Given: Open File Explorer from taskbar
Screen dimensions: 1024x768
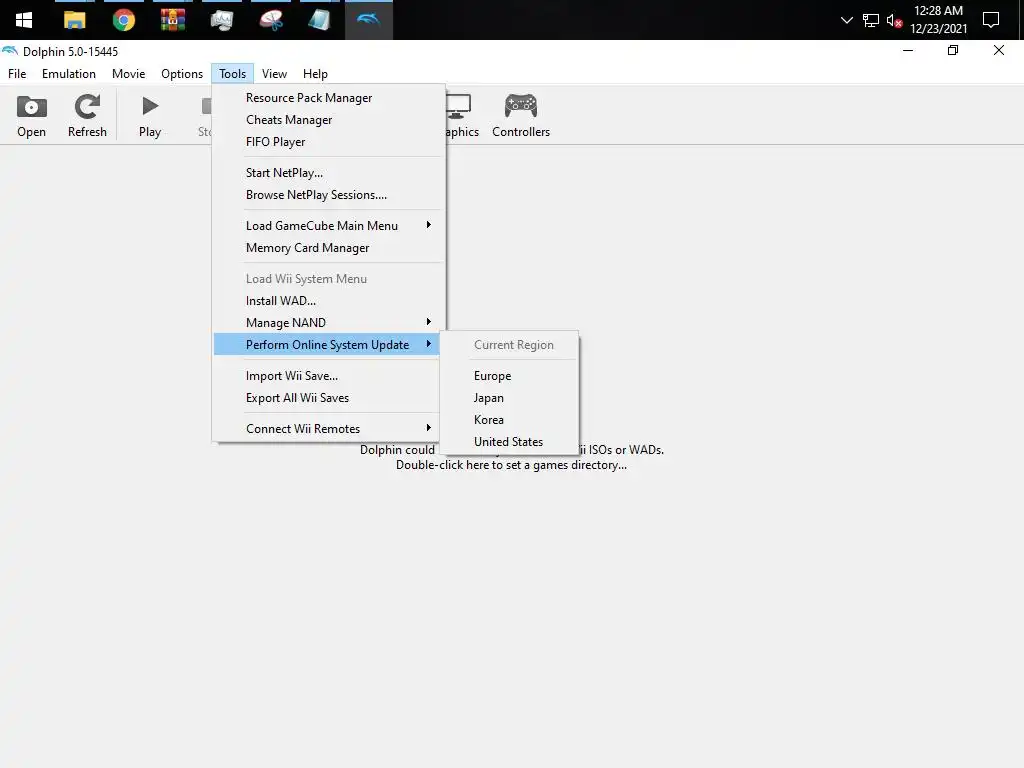Looking at the screenshot, I should (74, 20).
